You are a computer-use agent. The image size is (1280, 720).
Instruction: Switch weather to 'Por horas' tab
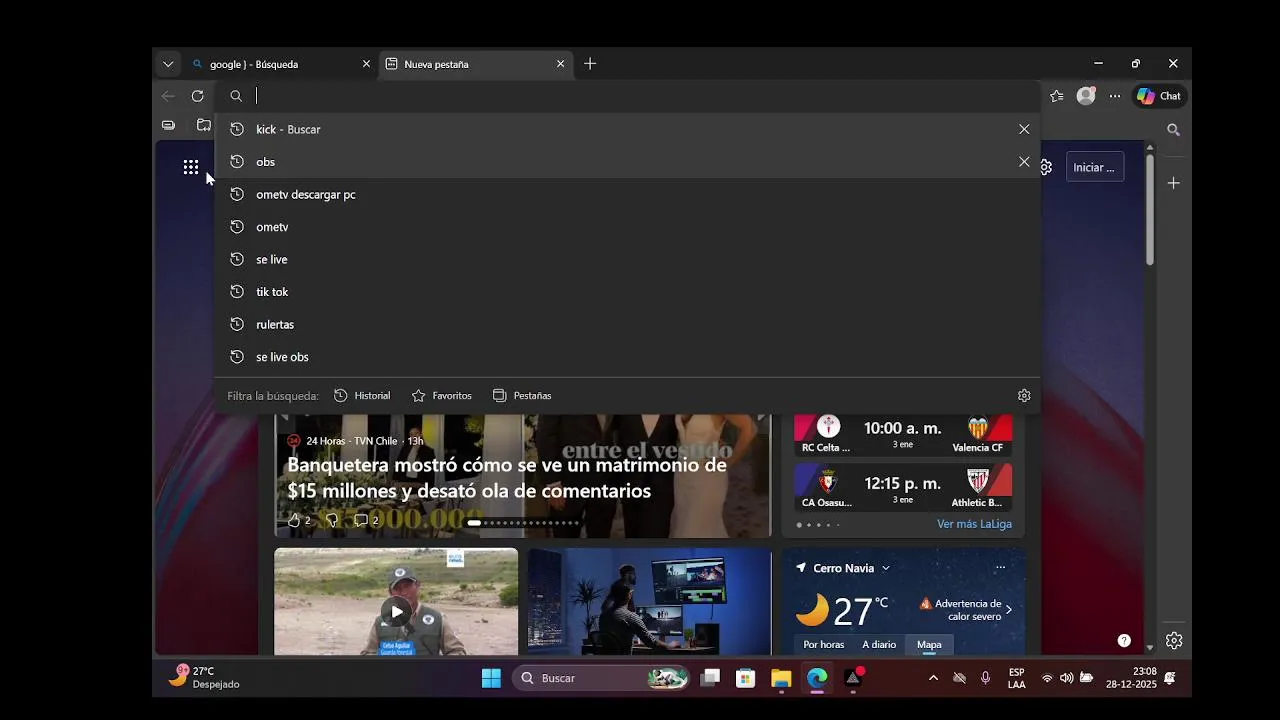pos(824,644)
